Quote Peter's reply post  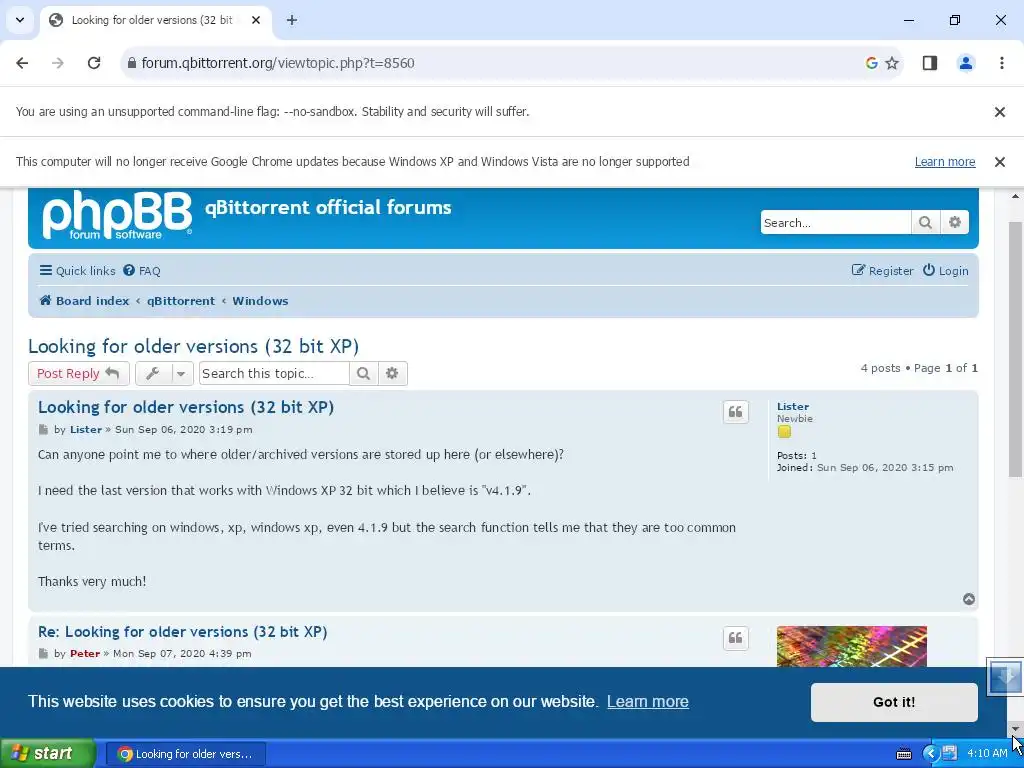tap(735, 638)
